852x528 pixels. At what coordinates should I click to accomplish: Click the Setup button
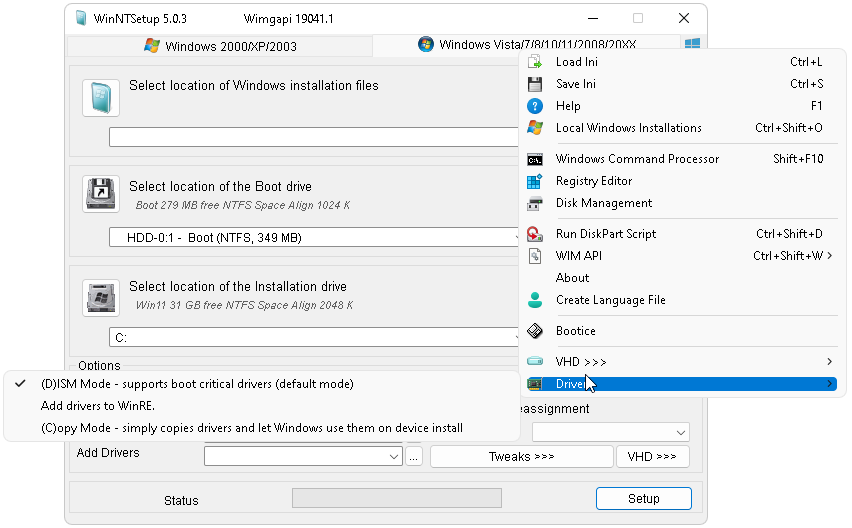(x=643, y=499)
